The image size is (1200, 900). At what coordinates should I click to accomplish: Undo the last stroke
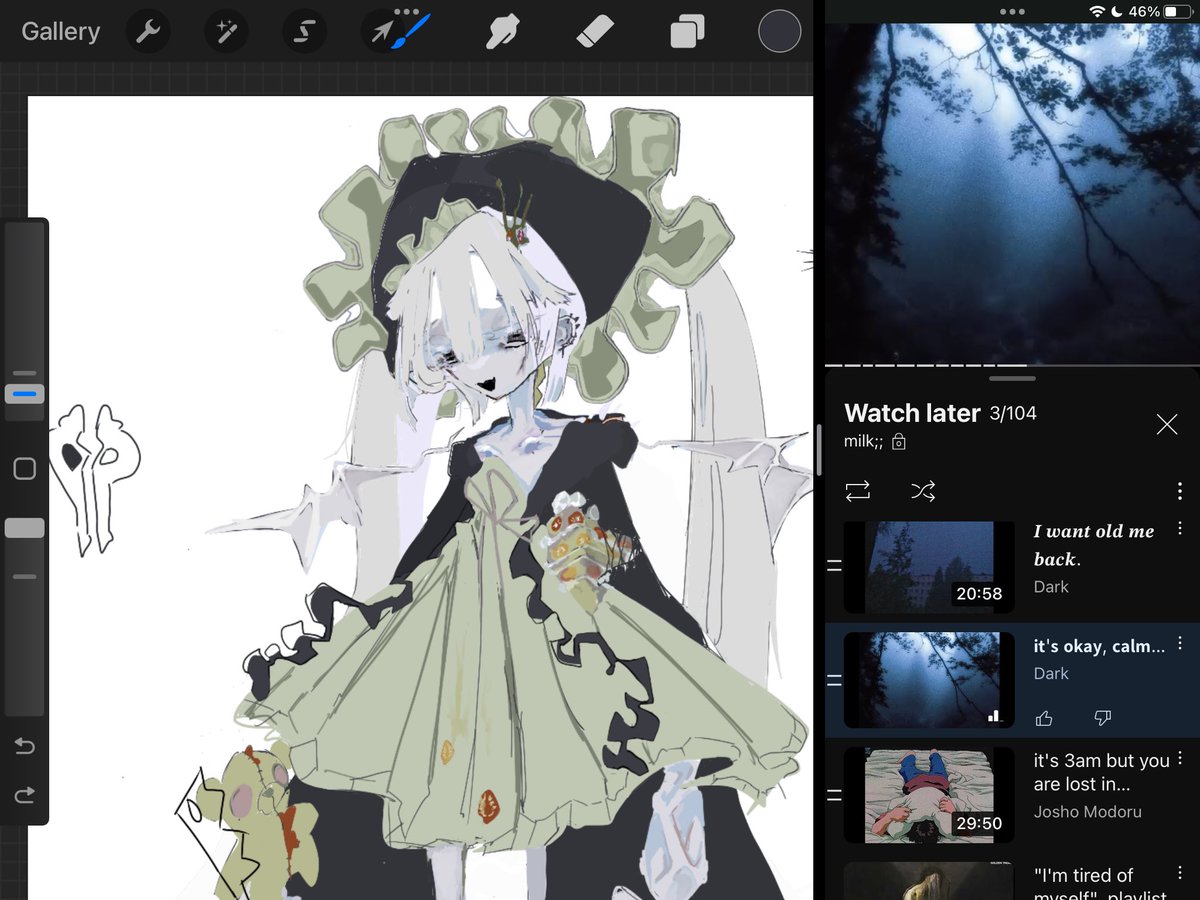pyautogui.click(x=24, y=746)
